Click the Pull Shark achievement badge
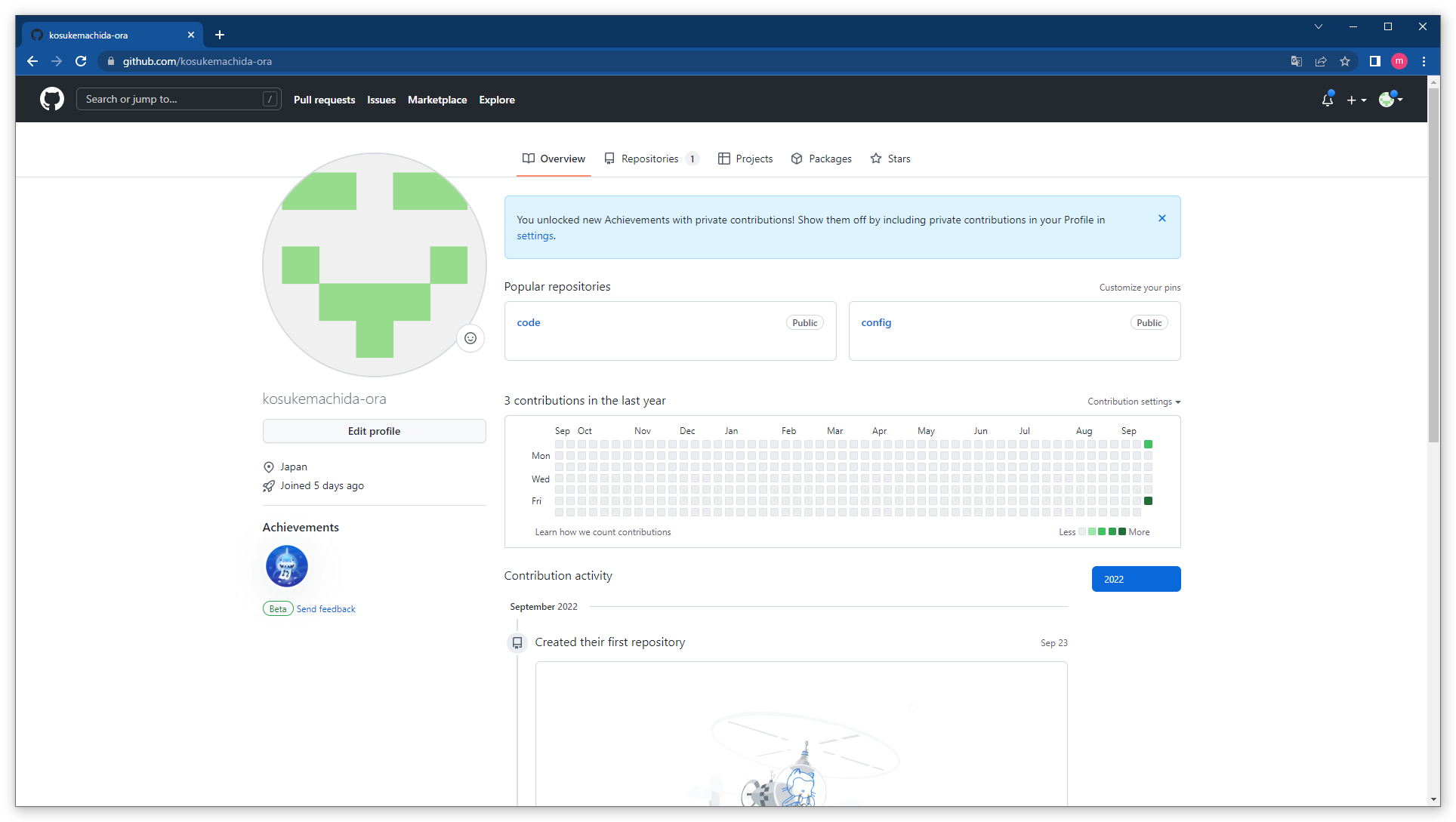 pyautogui.click(x=287, y=566)
